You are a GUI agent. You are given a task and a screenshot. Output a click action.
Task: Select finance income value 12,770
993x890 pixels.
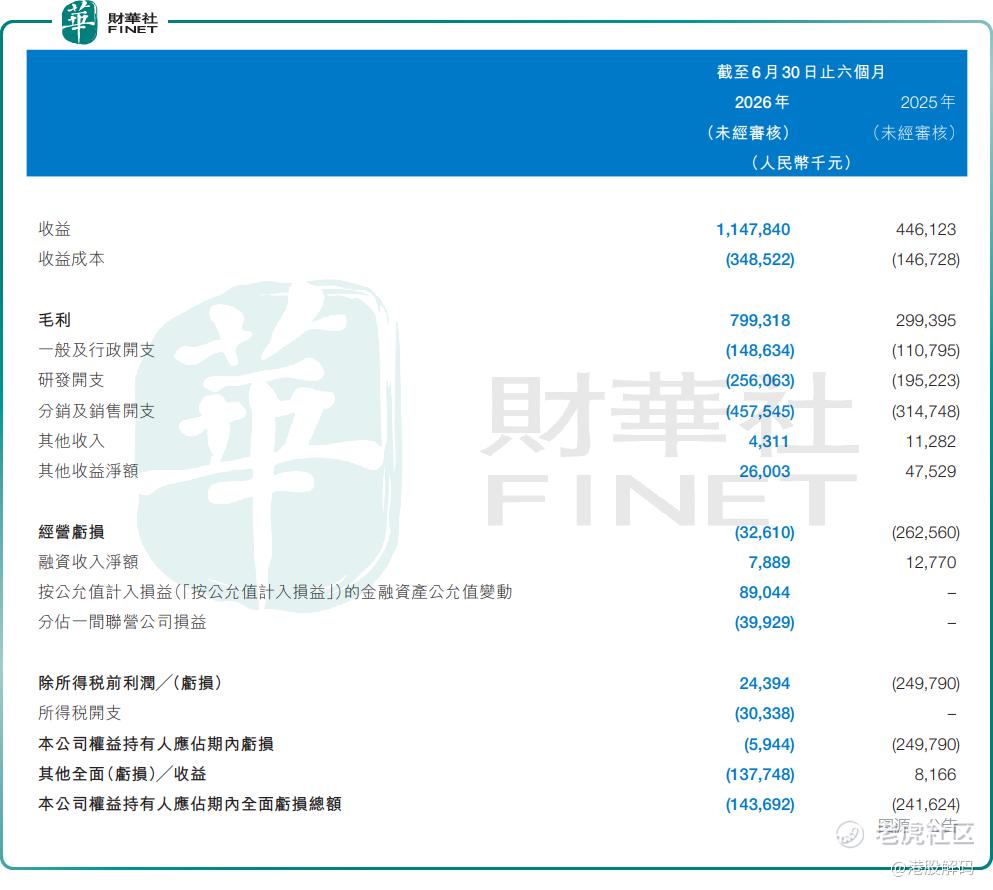click(x=930, y=563)
